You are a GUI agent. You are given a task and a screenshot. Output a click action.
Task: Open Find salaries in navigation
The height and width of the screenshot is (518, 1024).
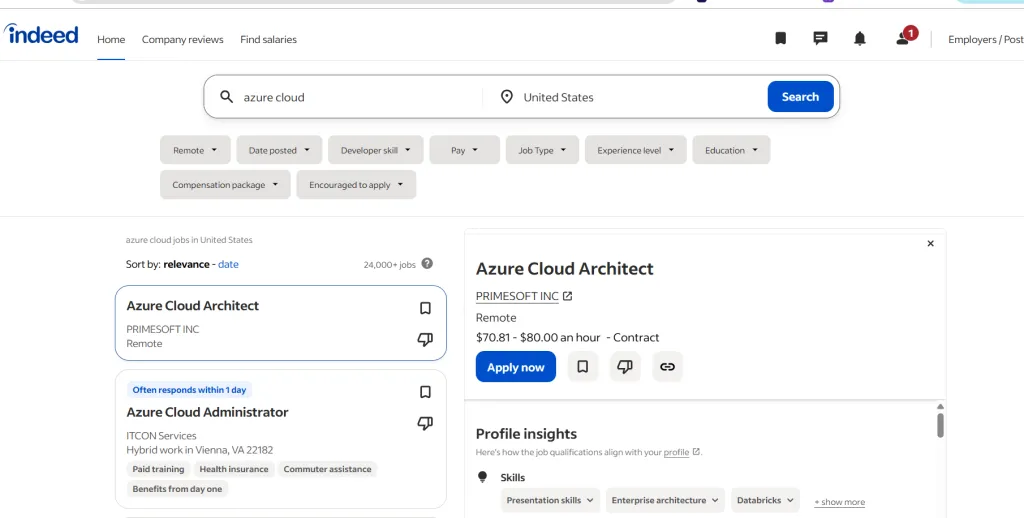pyautogui.click(x=268, y=39)
